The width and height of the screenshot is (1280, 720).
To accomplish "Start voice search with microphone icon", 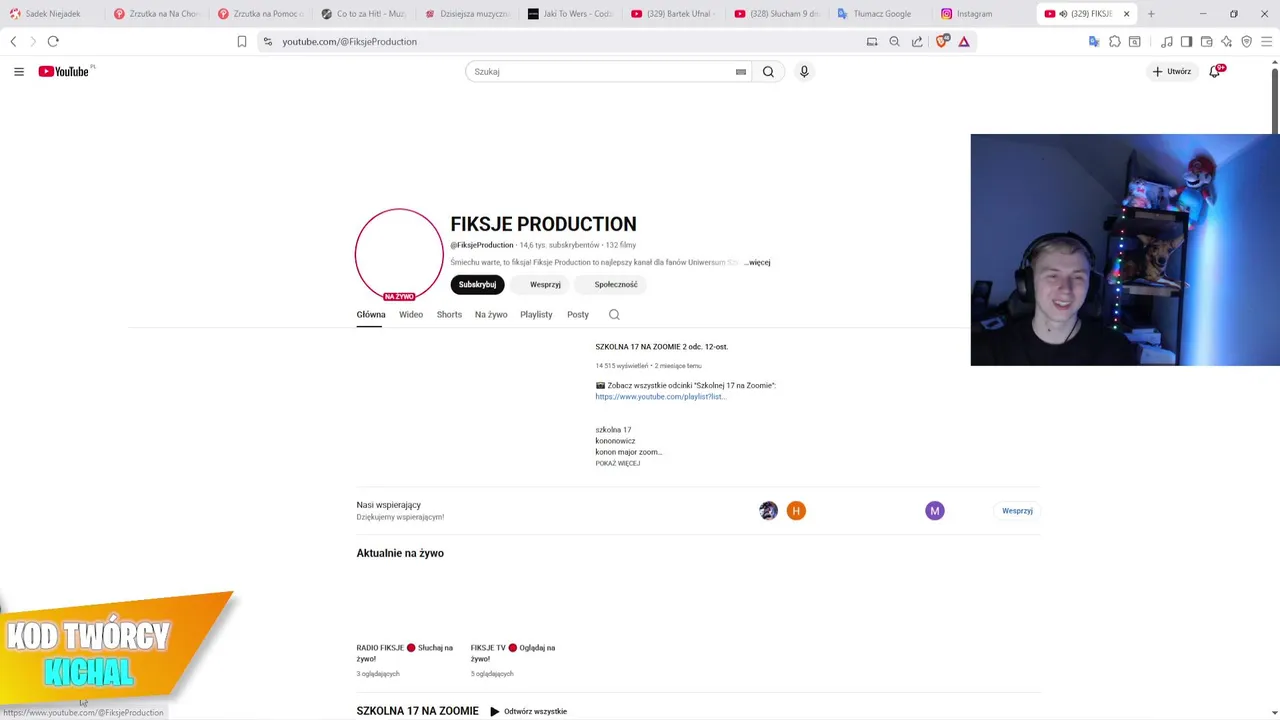I will click(x=803, y=72).
